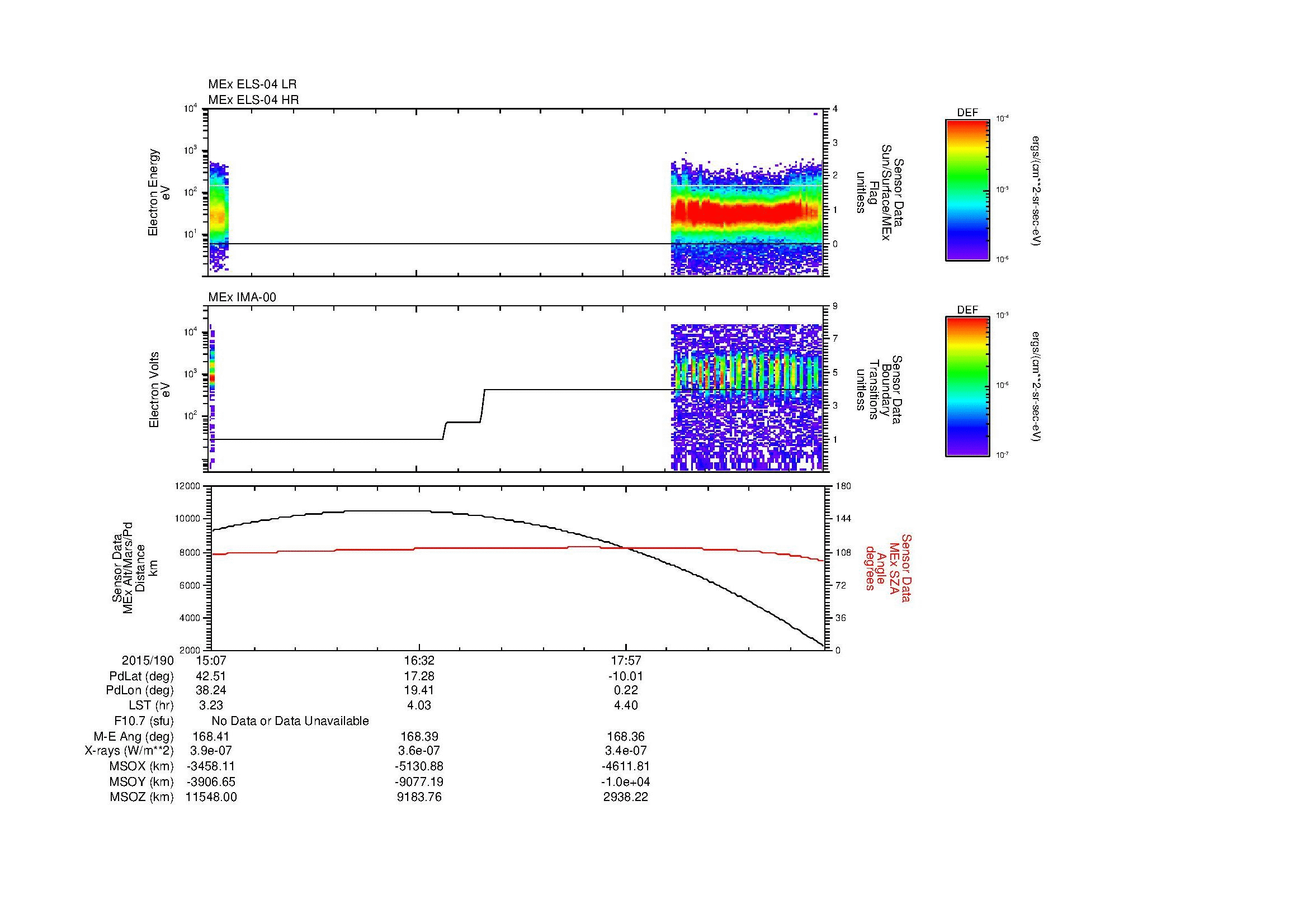Click the red high-flux band in ELS spectrogram
Image resolution: width=1308 pixels, height=924 pixels.
tap(747, 214)
